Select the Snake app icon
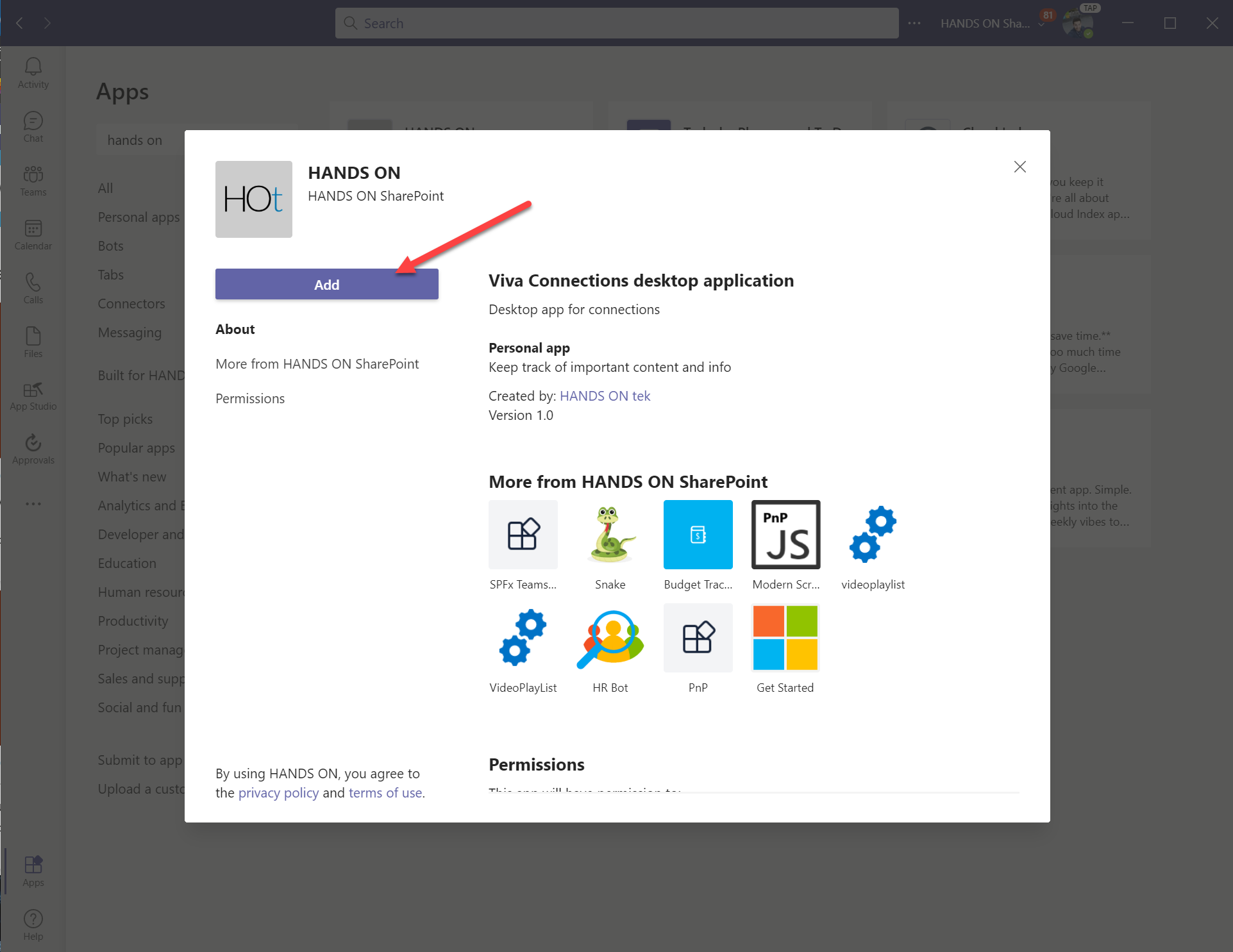 610,534
